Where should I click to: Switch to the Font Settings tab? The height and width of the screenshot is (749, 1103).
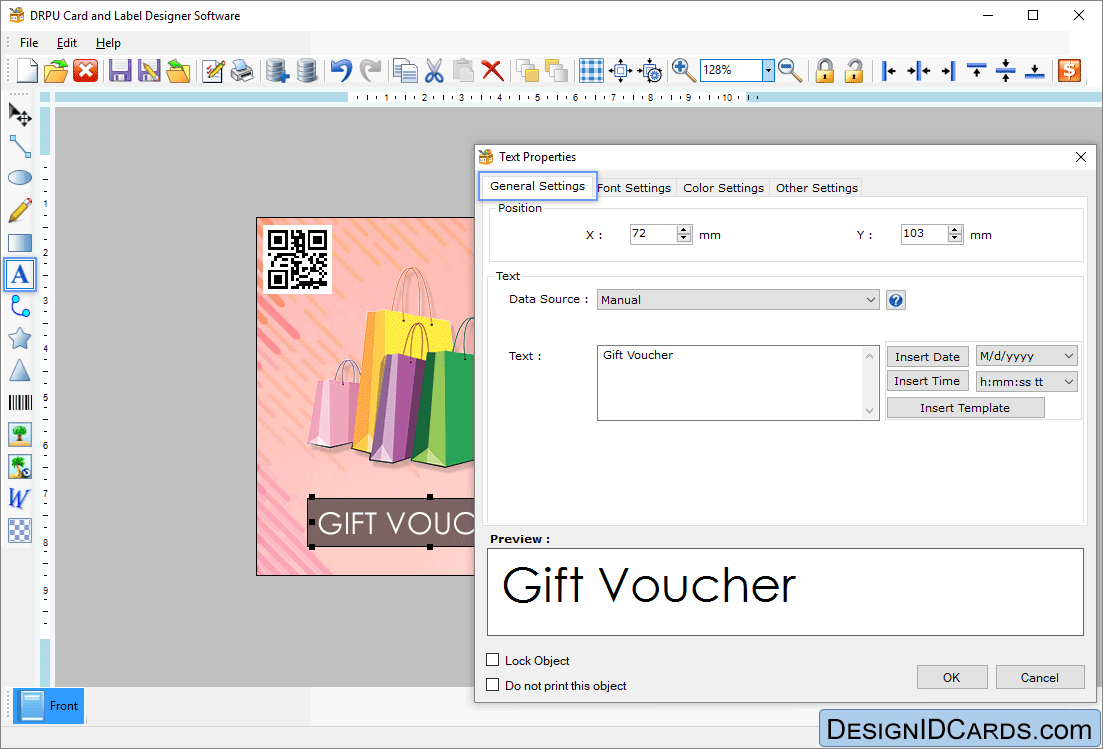point(634,188)
